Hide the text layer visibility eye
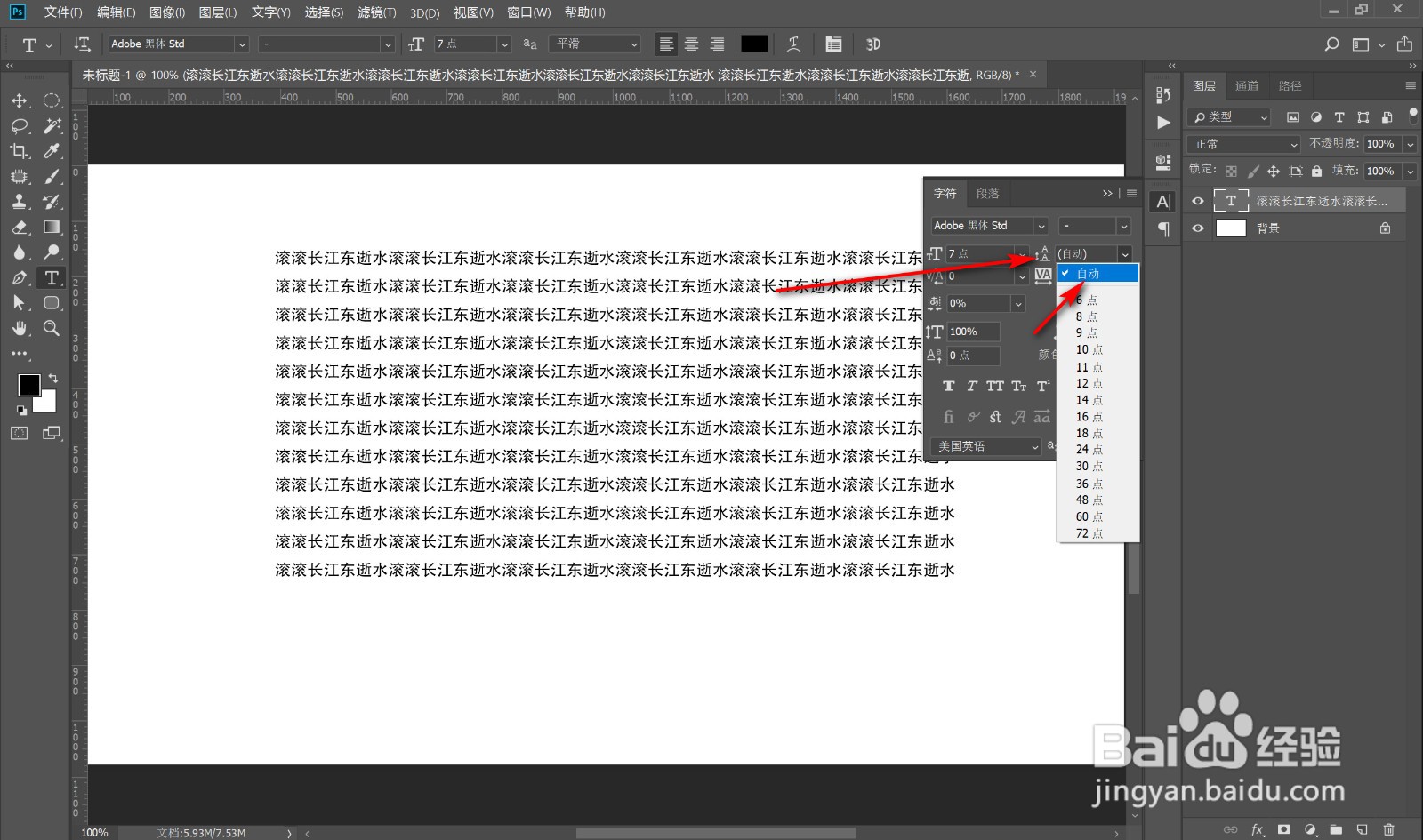 pyautogui.click(x=1198, y=201)
